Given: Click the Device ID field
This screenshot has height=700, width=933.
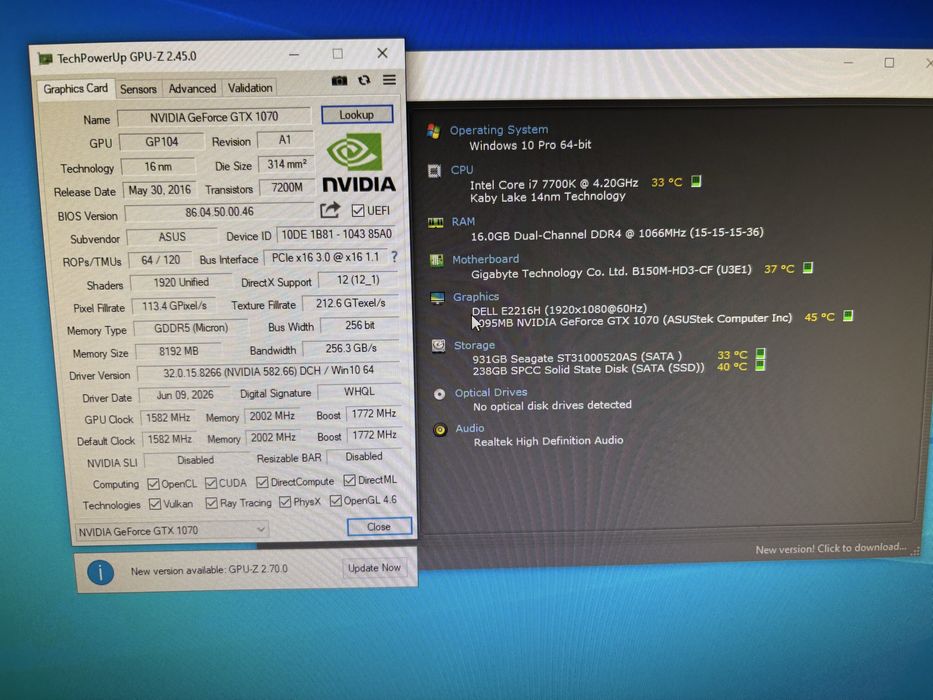Looking at the screenshot, I should pyautogui.click(x=336, y=235).
